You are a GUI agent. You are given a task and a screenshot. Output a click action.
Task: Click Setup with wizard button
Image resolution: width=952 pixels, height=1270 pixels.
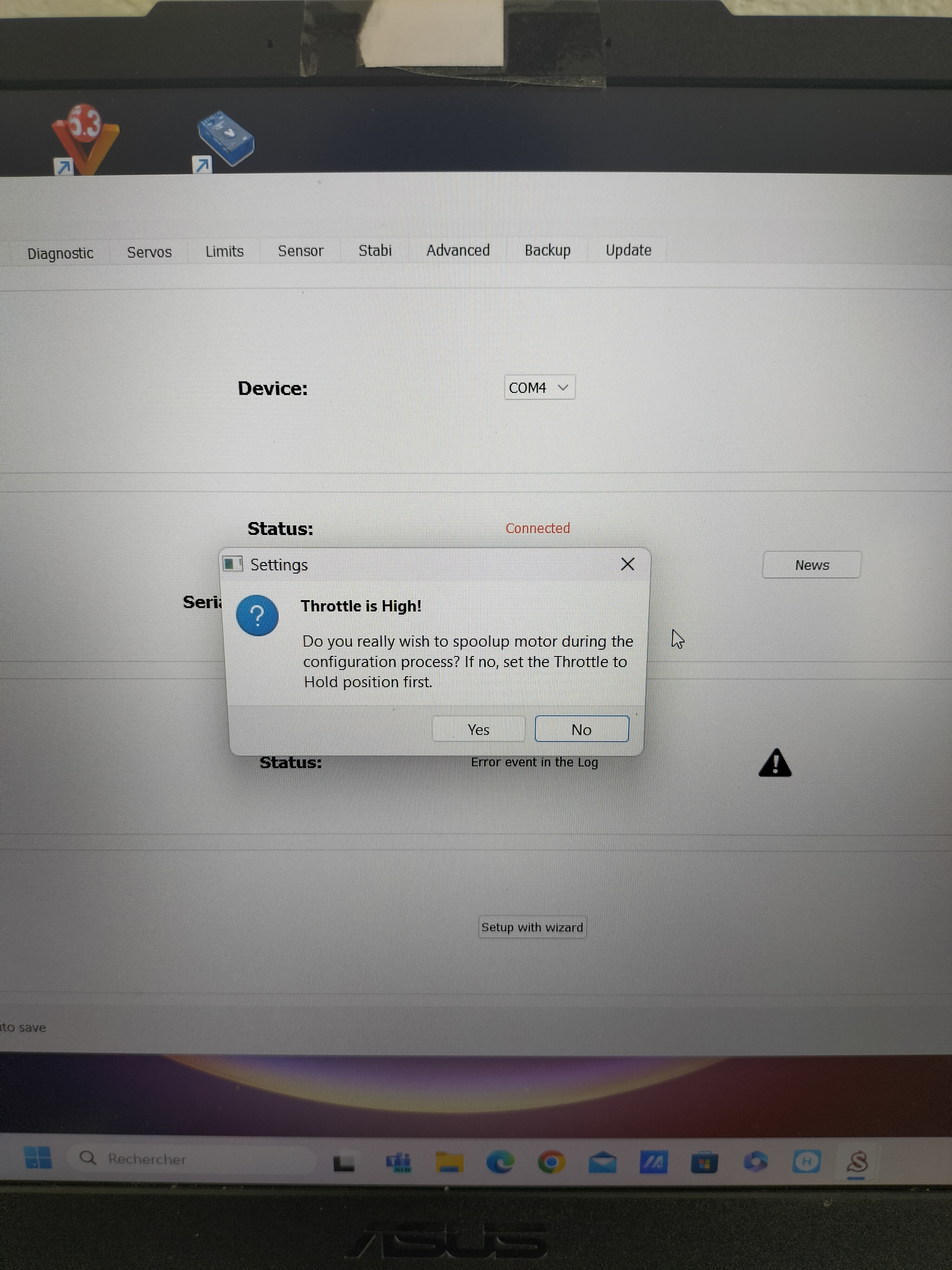coord(532,927)
